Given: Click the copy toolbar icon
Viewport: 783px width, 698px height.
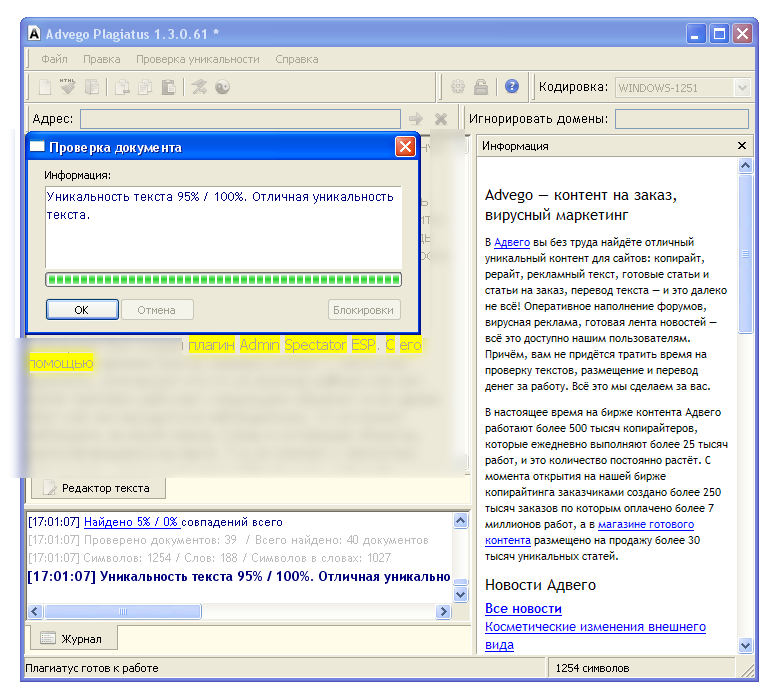Looking at the screenshot, I should click(145, 87).
